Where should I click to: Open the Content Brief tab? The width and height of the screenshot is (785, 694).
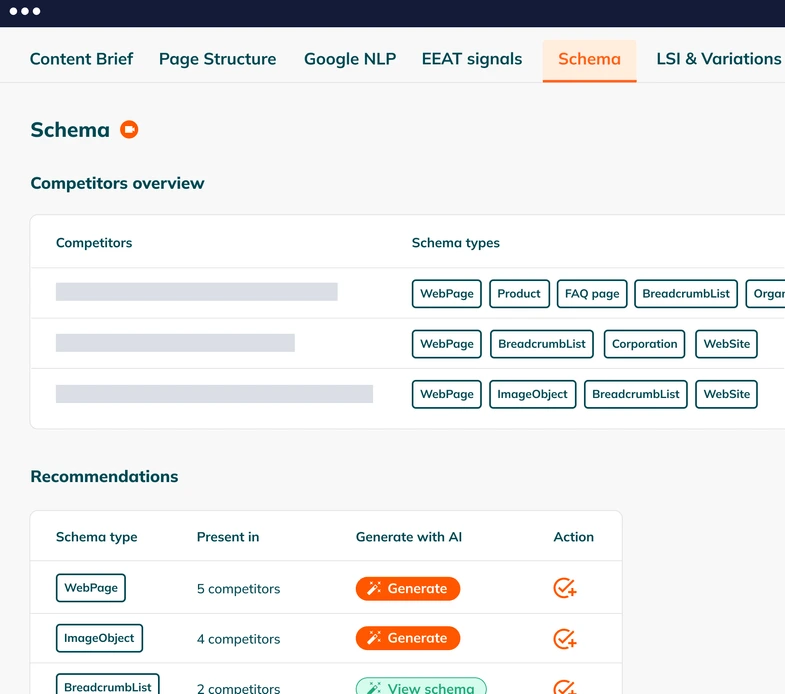coord(81,59)
